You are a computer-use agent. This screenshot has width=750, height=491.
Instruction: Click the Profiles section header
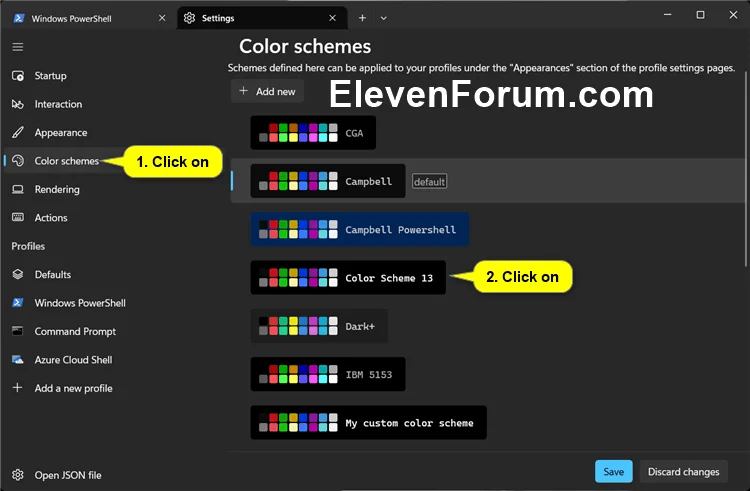(x=28, y=246)
